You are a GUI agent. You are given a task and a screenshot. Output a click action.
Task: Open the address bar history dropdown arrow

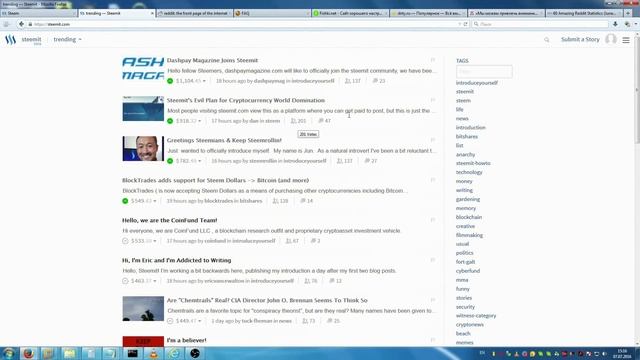pos(460,24)
